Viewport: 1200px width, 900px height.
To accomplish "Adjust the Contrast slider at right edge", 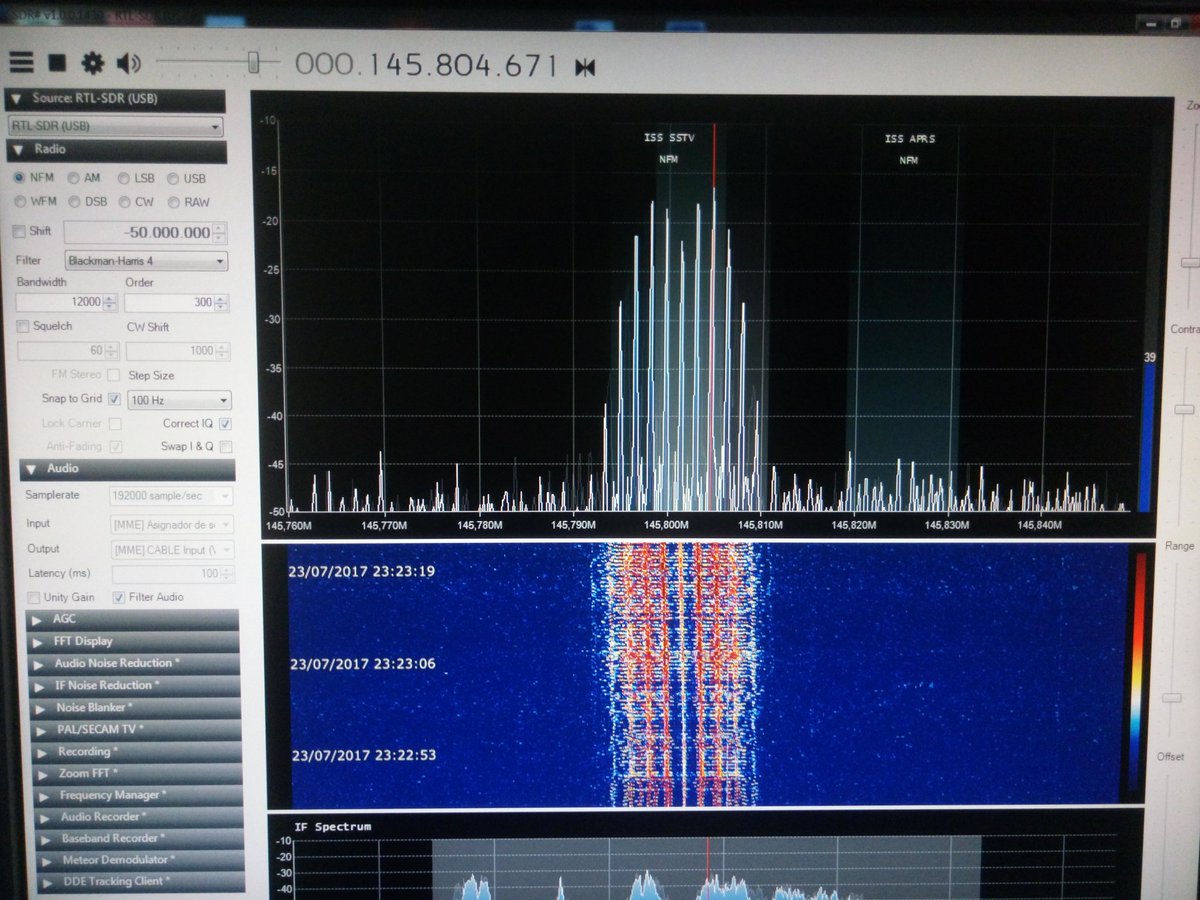I will click(1185, 409).
